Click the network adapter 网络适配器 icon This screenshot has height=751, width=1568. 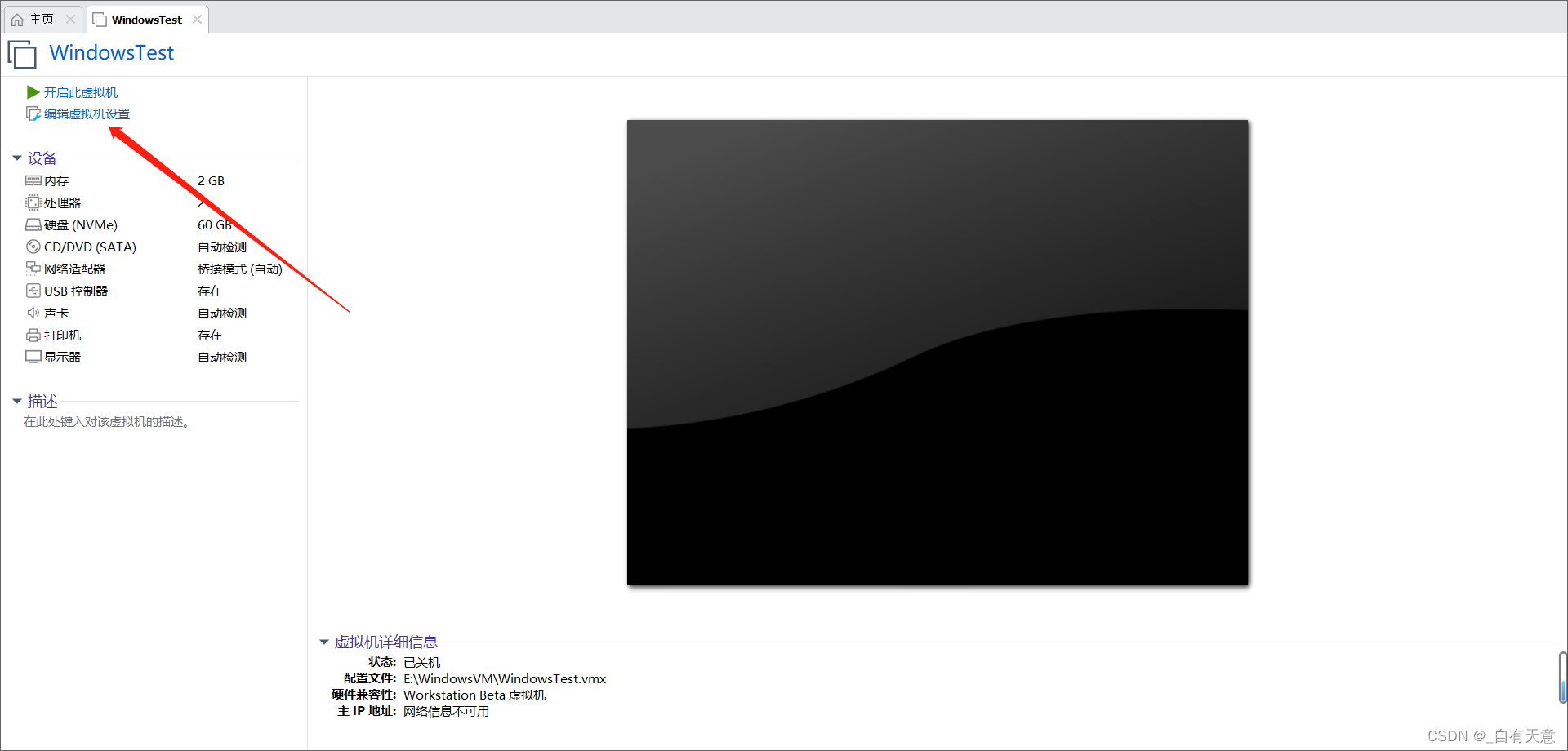[33, 269]
